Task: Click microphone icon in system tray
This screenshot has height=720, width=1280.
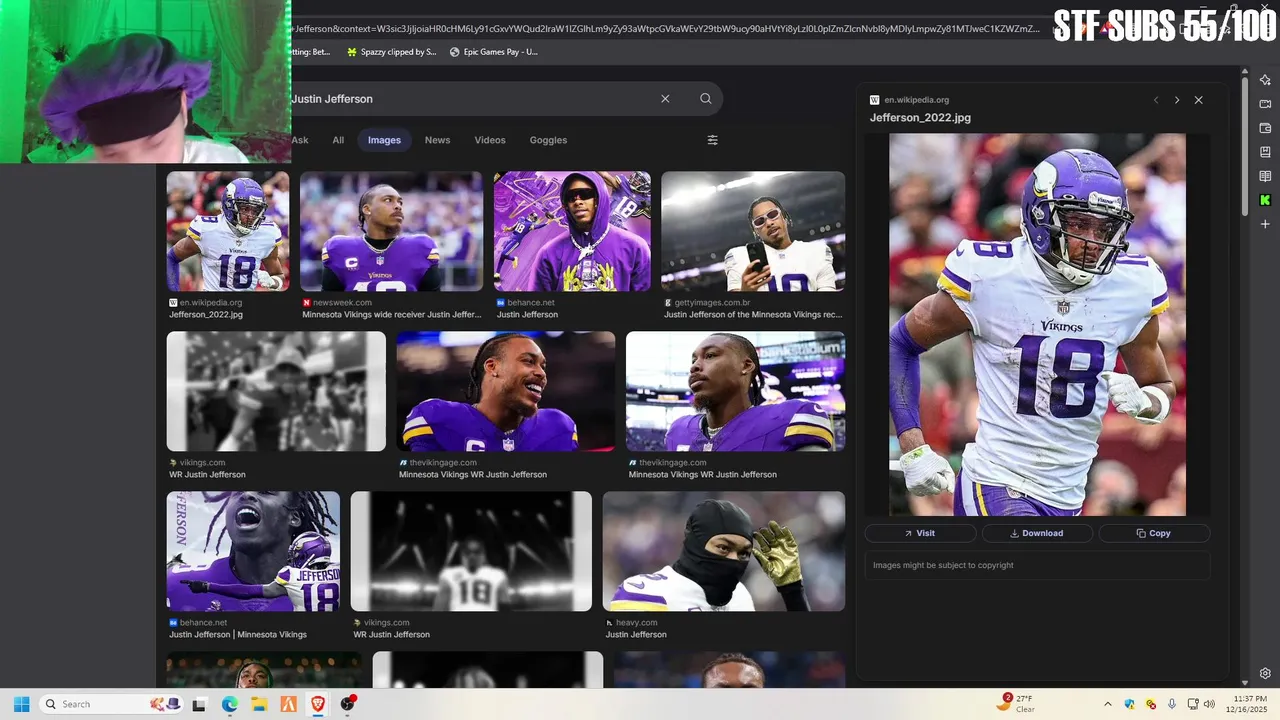Action: (1172, 704)
